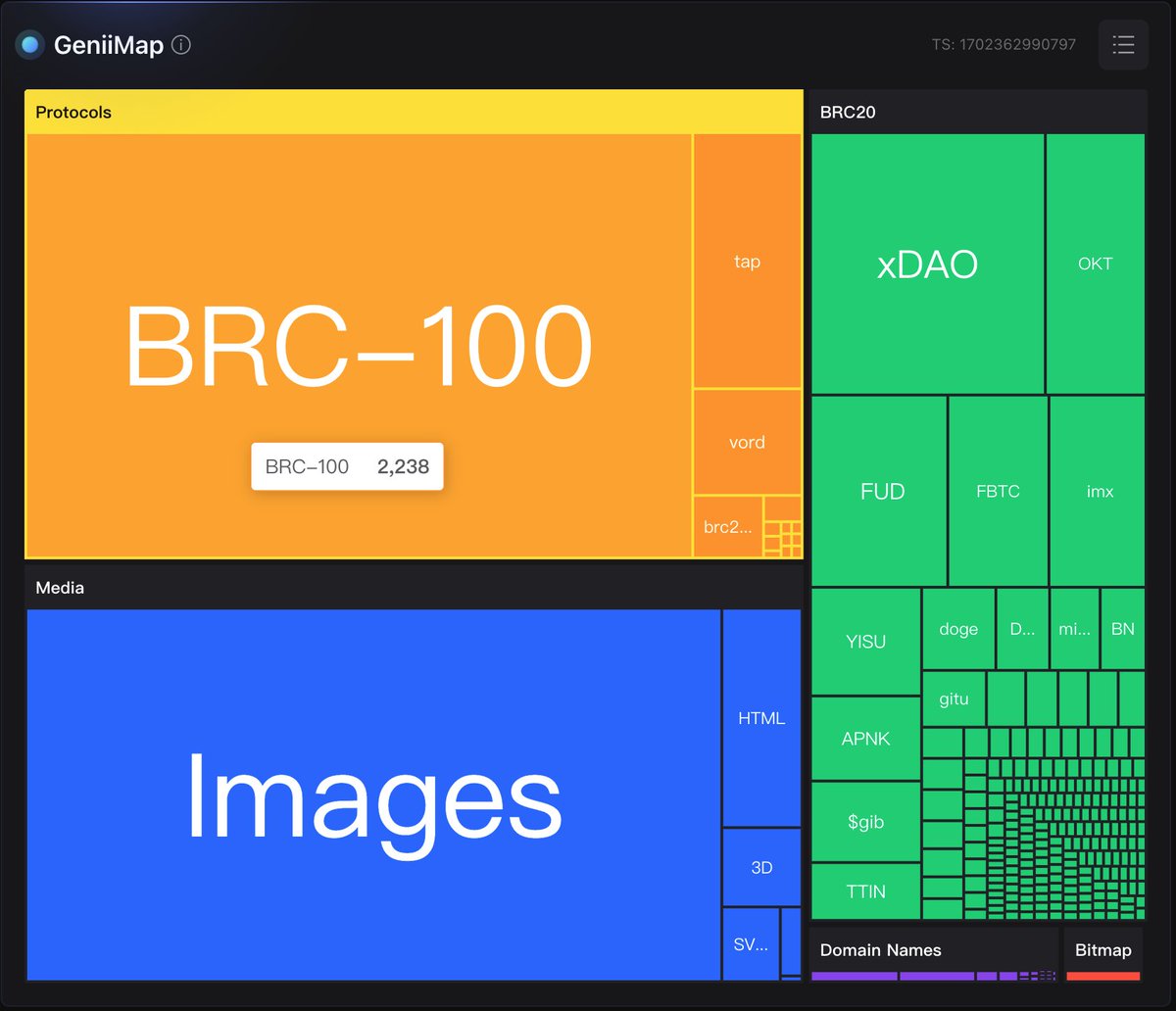1176x1011 pixels.
Task: Click the Bitmap section label
Action: [x=1103, y=949]
